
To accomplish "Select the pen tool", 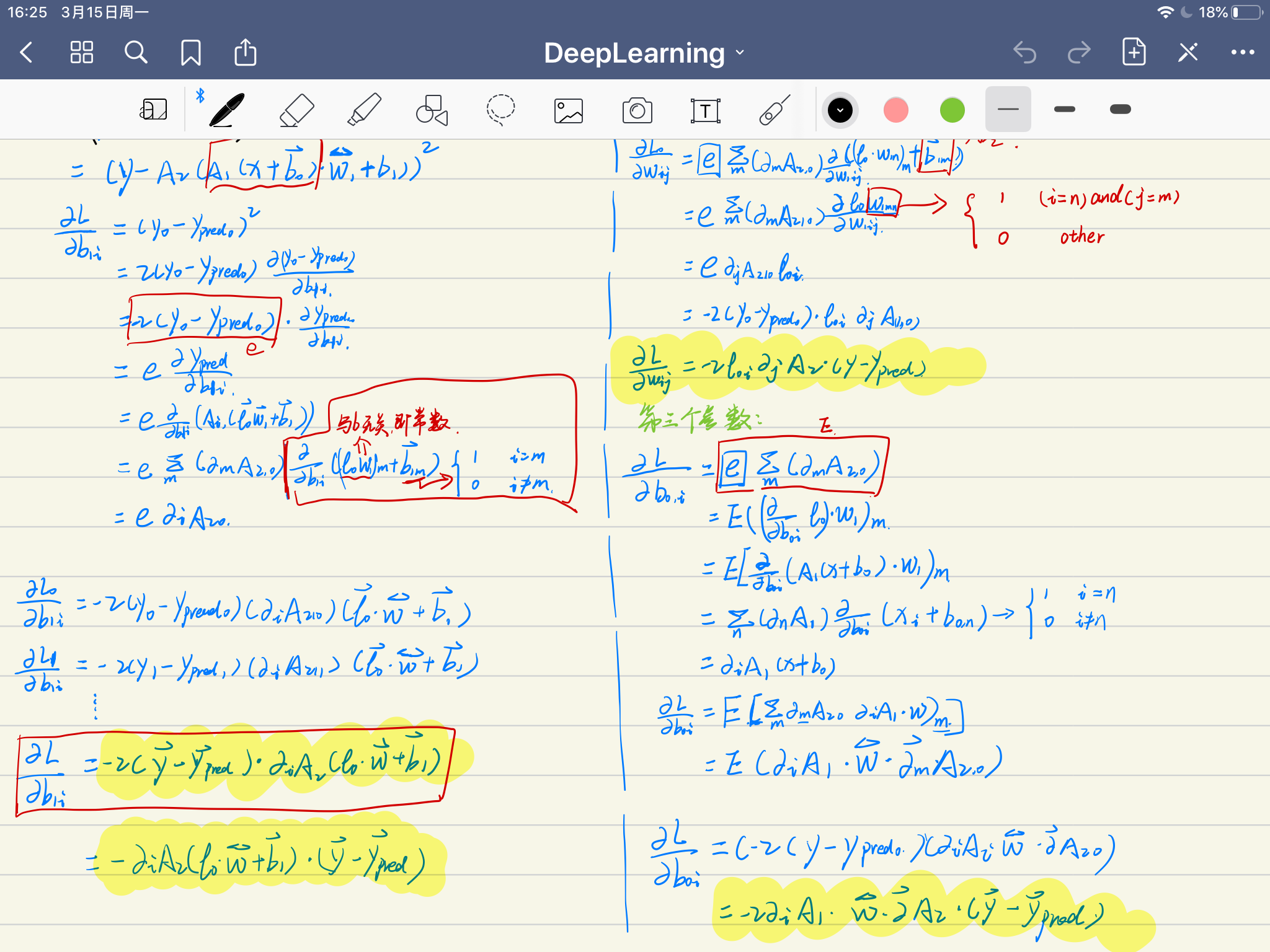I will click(x=227, y=110).
